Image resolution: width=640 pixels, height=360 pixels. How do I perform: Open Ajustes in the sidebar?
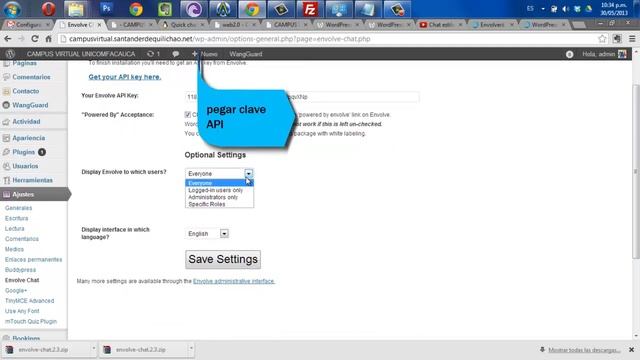(x=23, y=194)
